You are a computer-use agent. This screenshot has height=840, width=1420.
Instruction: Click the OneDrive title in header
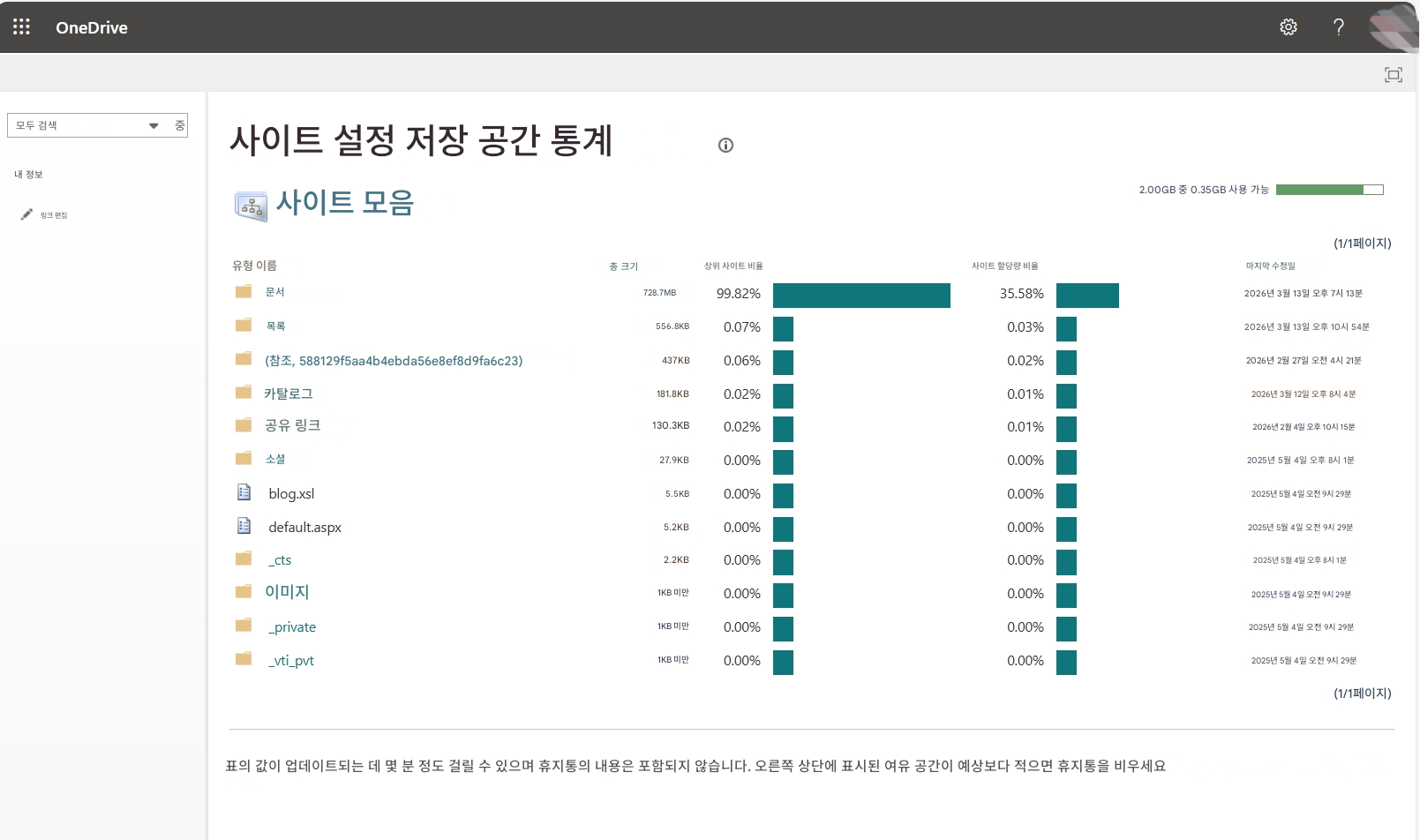[92, 27]
